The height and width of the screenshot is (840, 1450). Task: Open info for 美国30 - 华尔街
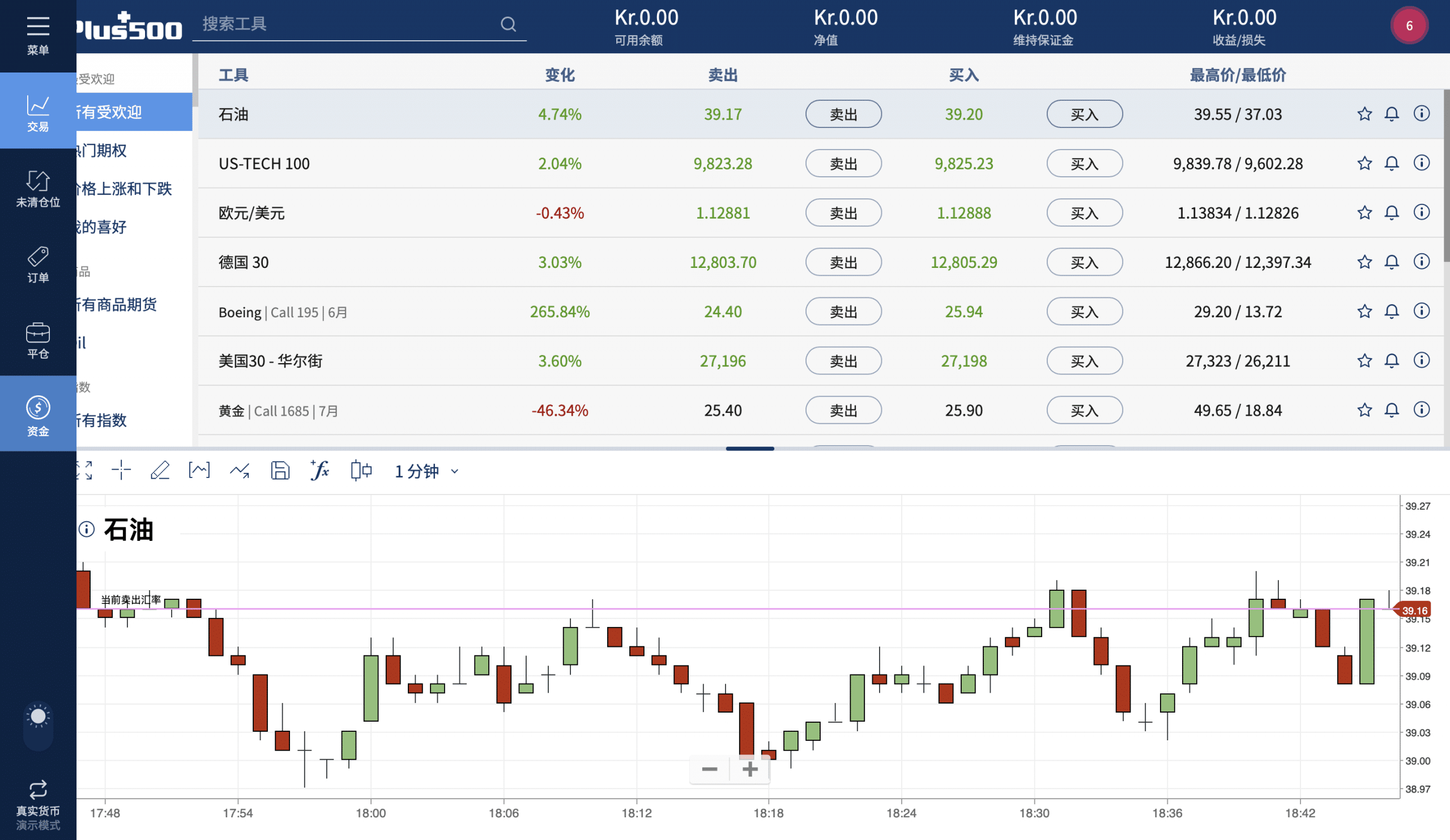1421,360
